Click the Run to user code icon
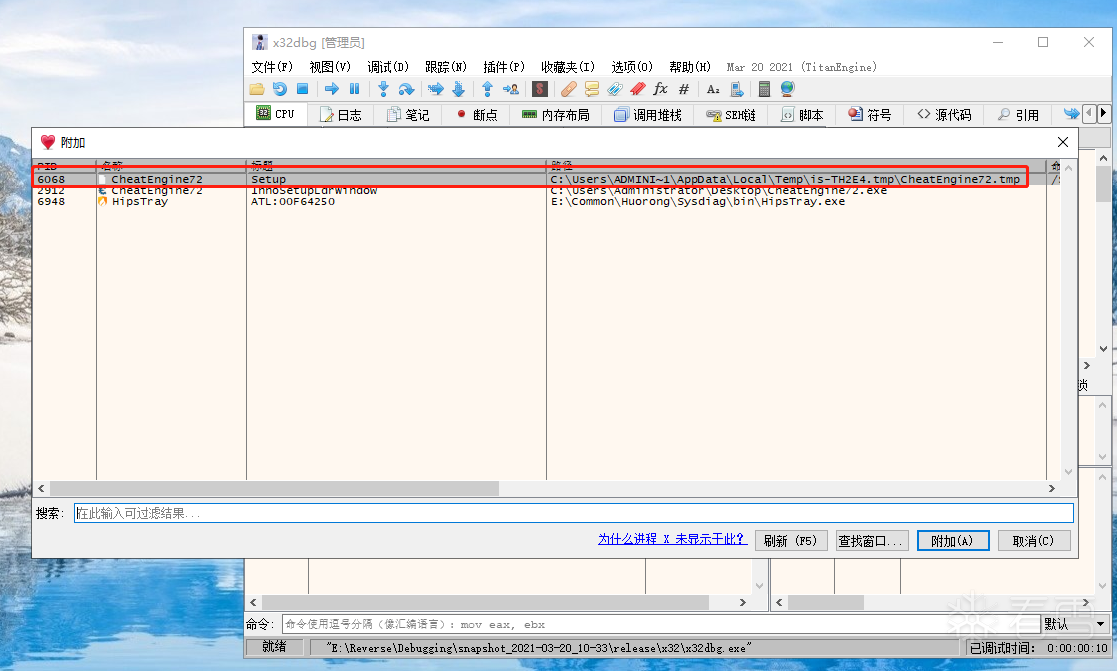 click(511, 89)
